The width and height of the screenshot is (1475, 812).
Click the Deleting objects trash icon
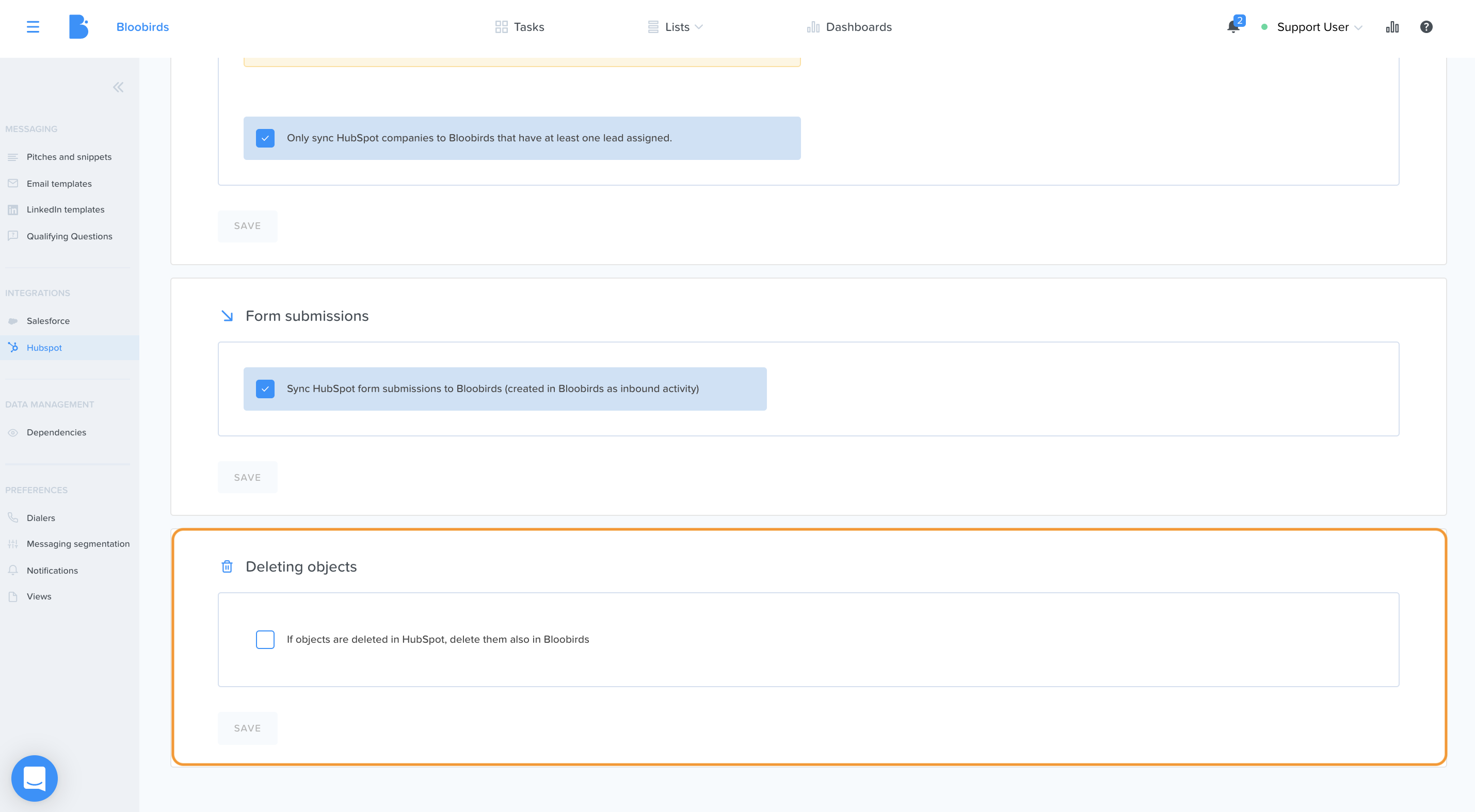click(227, 566)
